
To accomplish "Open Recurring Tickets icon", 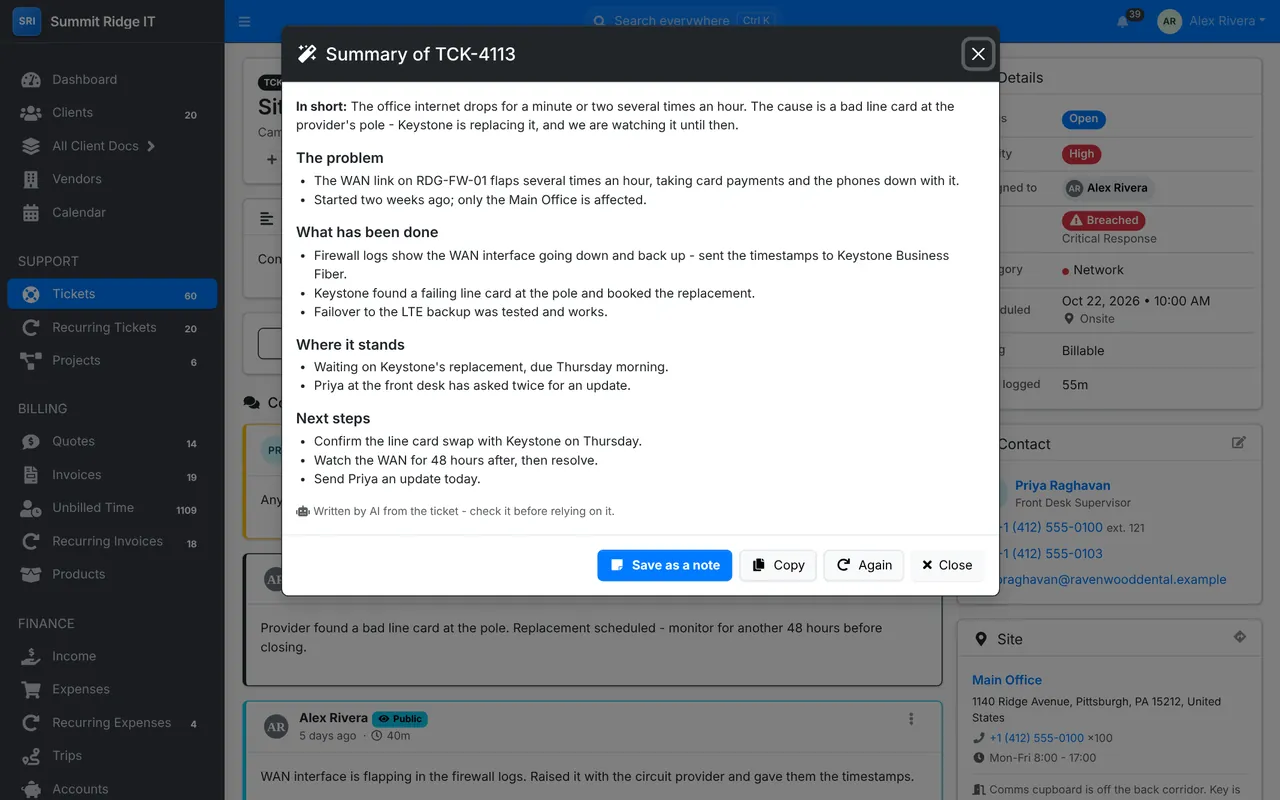I will pos(31,327).
